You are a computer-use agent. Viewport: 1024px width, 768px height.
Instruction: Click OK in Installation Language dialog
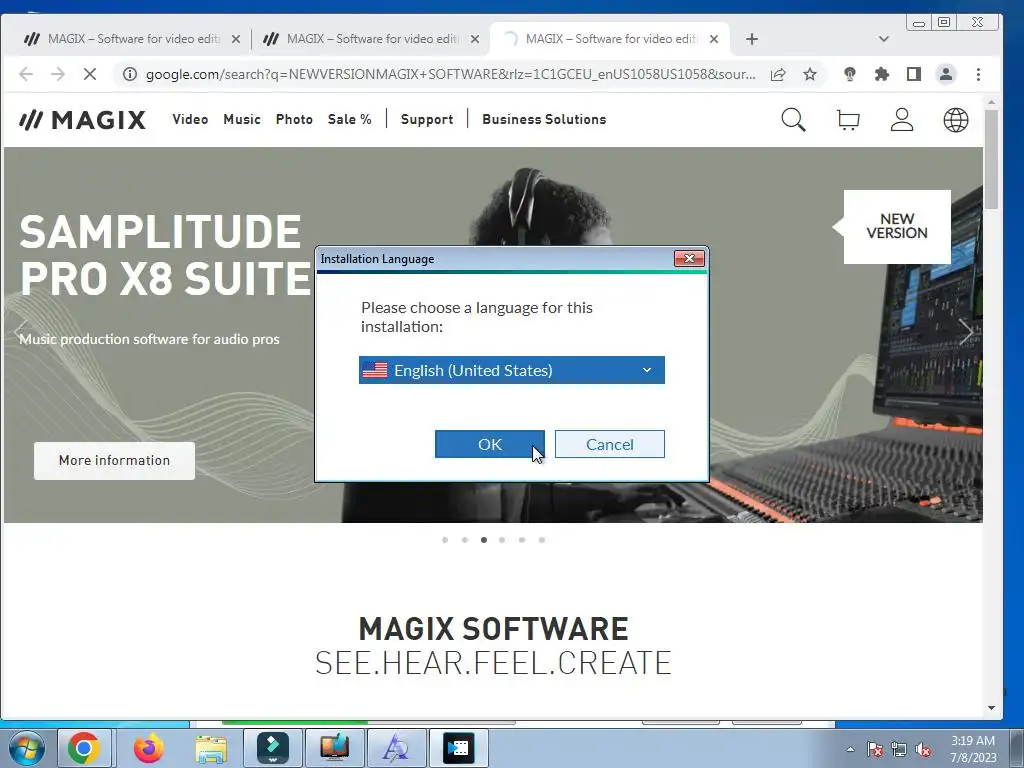point(489,444)
